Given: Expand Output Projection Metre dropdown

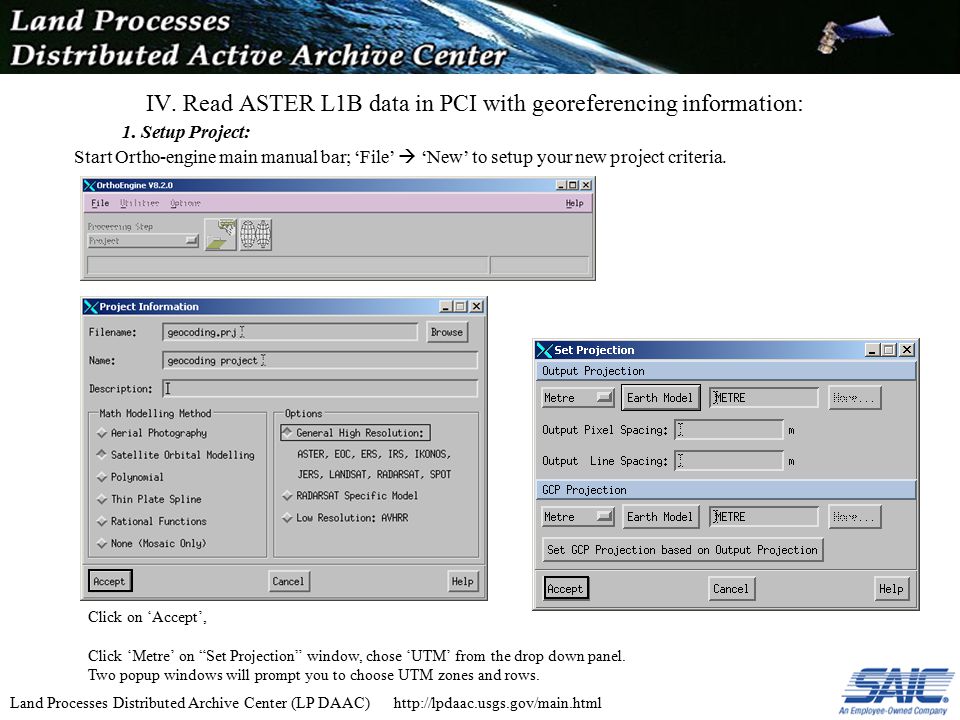Looking at the screenshot, I should tap(577, 397).
